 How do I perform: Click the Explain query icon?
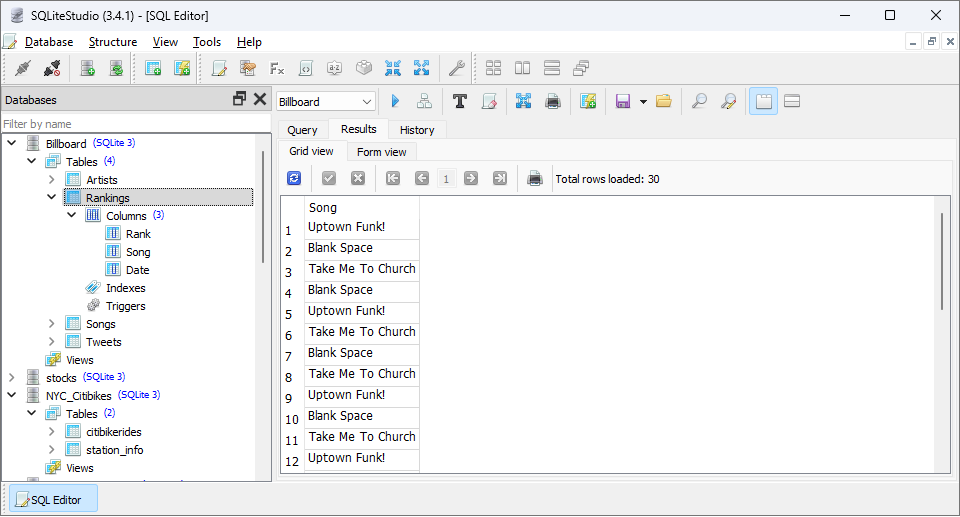[x=424, y=101]
